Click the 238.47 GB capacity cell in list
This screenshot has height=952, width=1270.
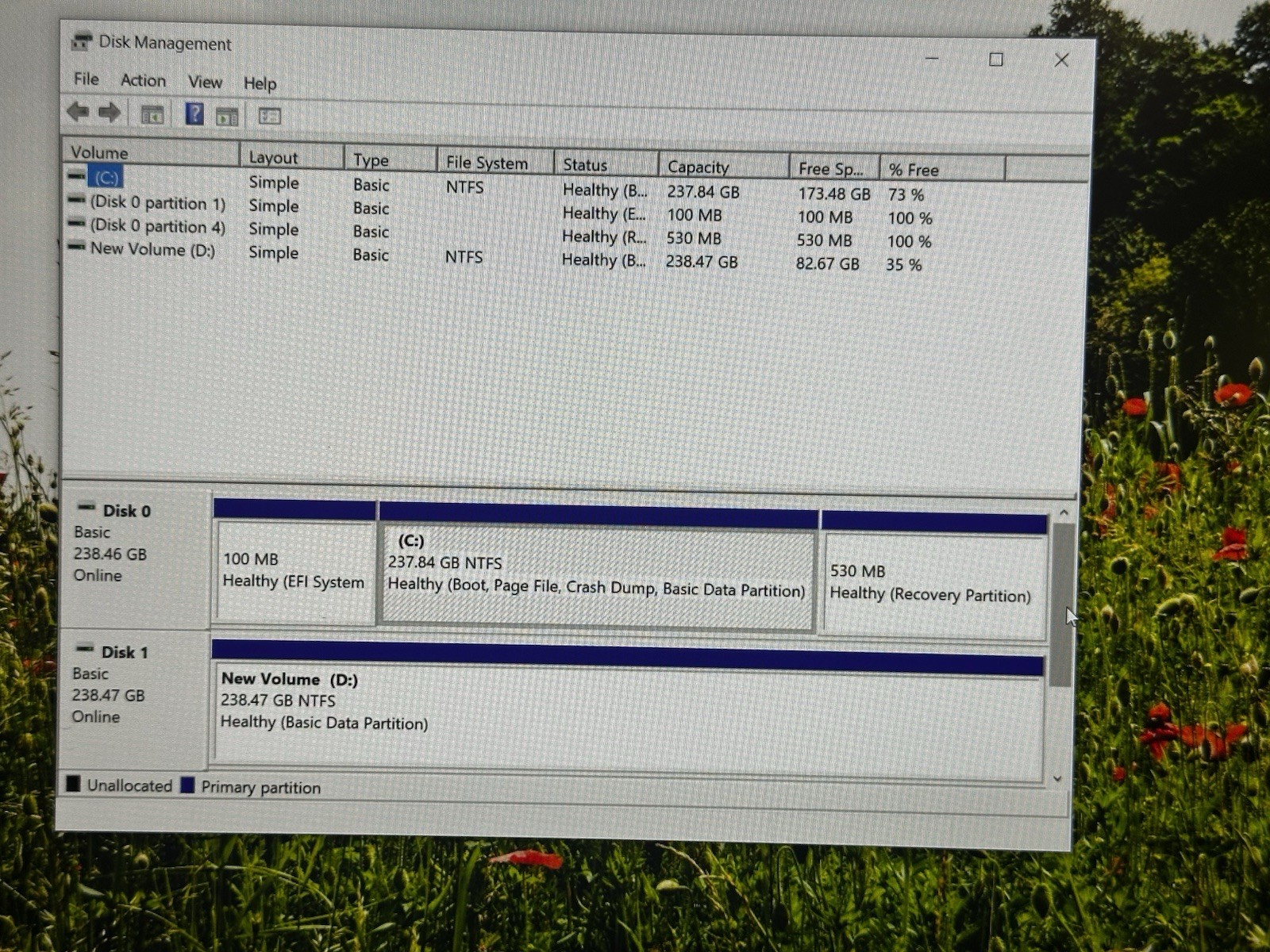pos(702,262)
